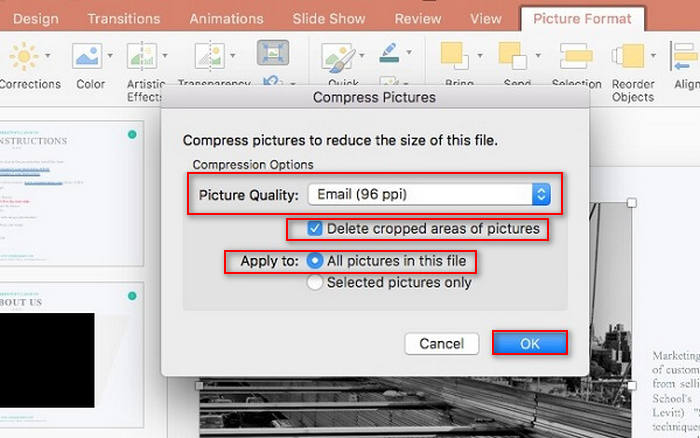
Task: Open the Picture Quality dropdown
Action: click(428, 194)
